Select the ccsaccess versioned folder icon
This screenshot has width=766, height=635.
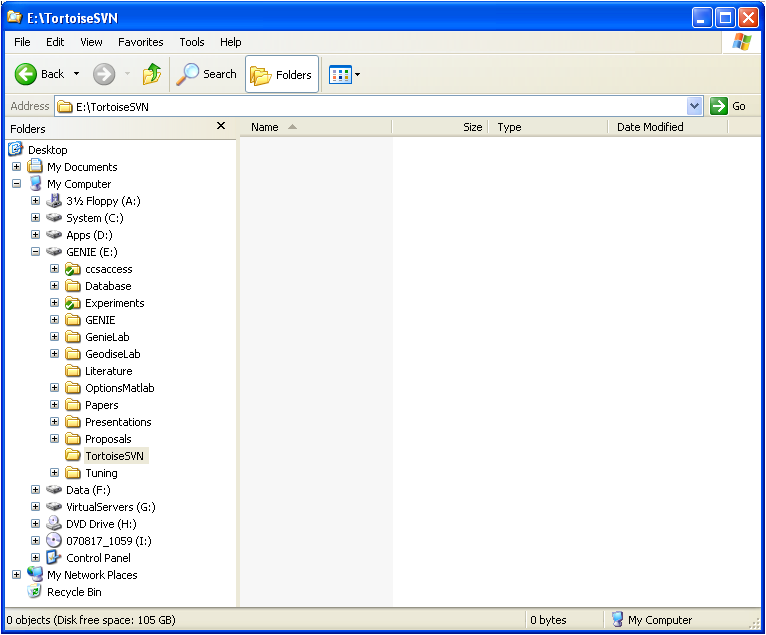coord(73,269)
